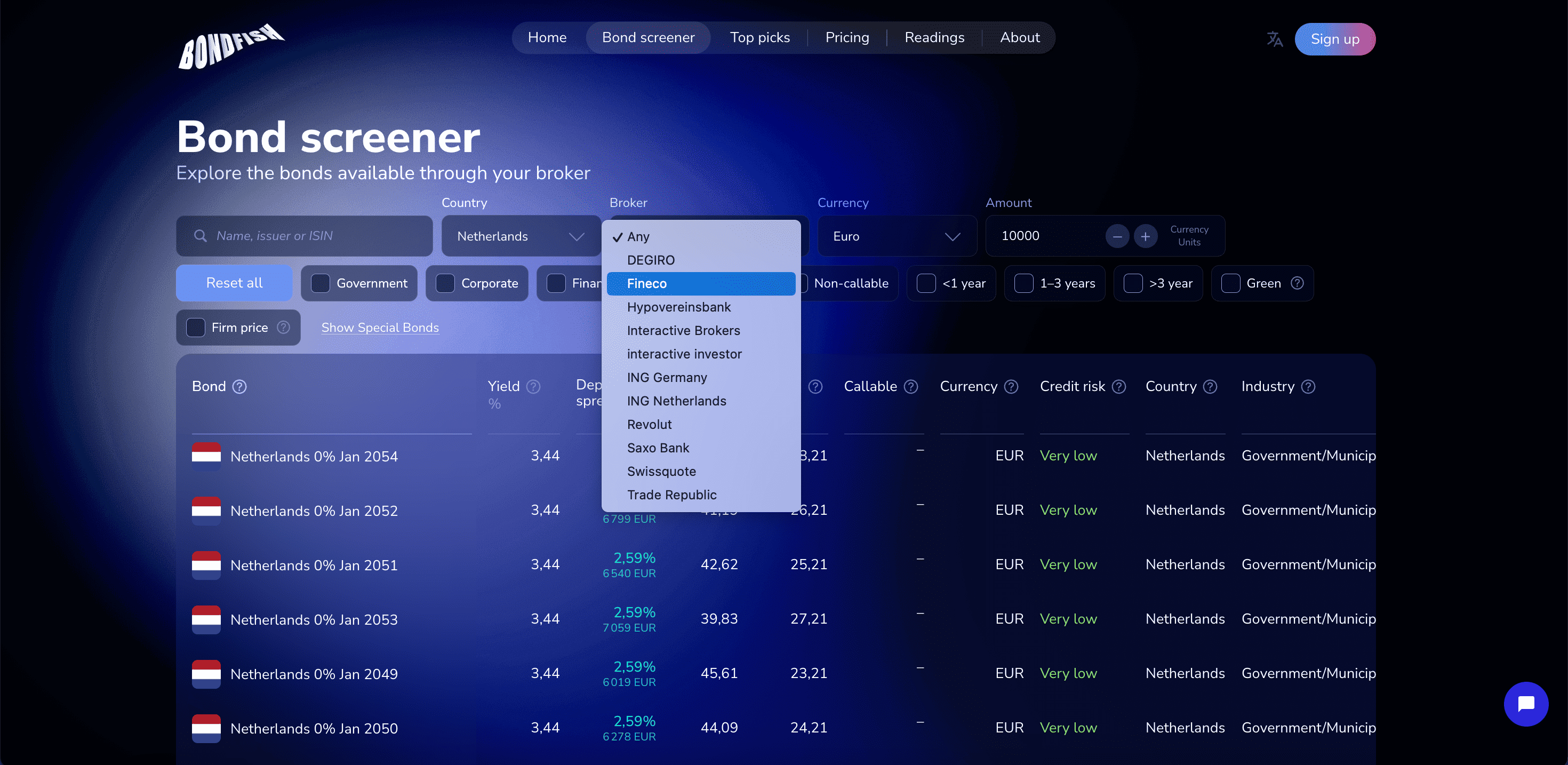1568x765 pixels.
Task: Open the Show Special Bonds link
Action: point(380,327)
